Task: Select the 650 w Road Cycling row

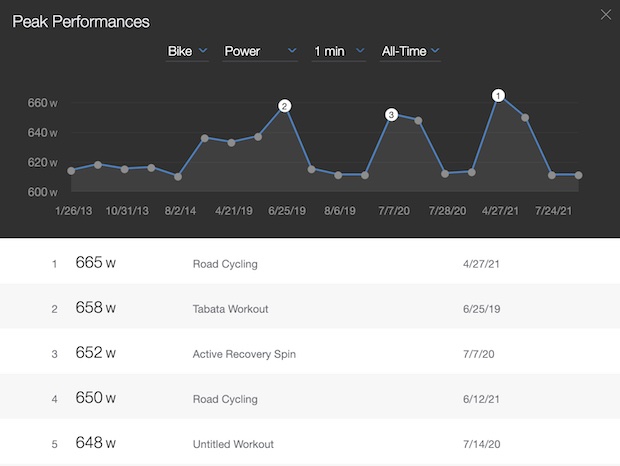Action: tap(310, 399)
